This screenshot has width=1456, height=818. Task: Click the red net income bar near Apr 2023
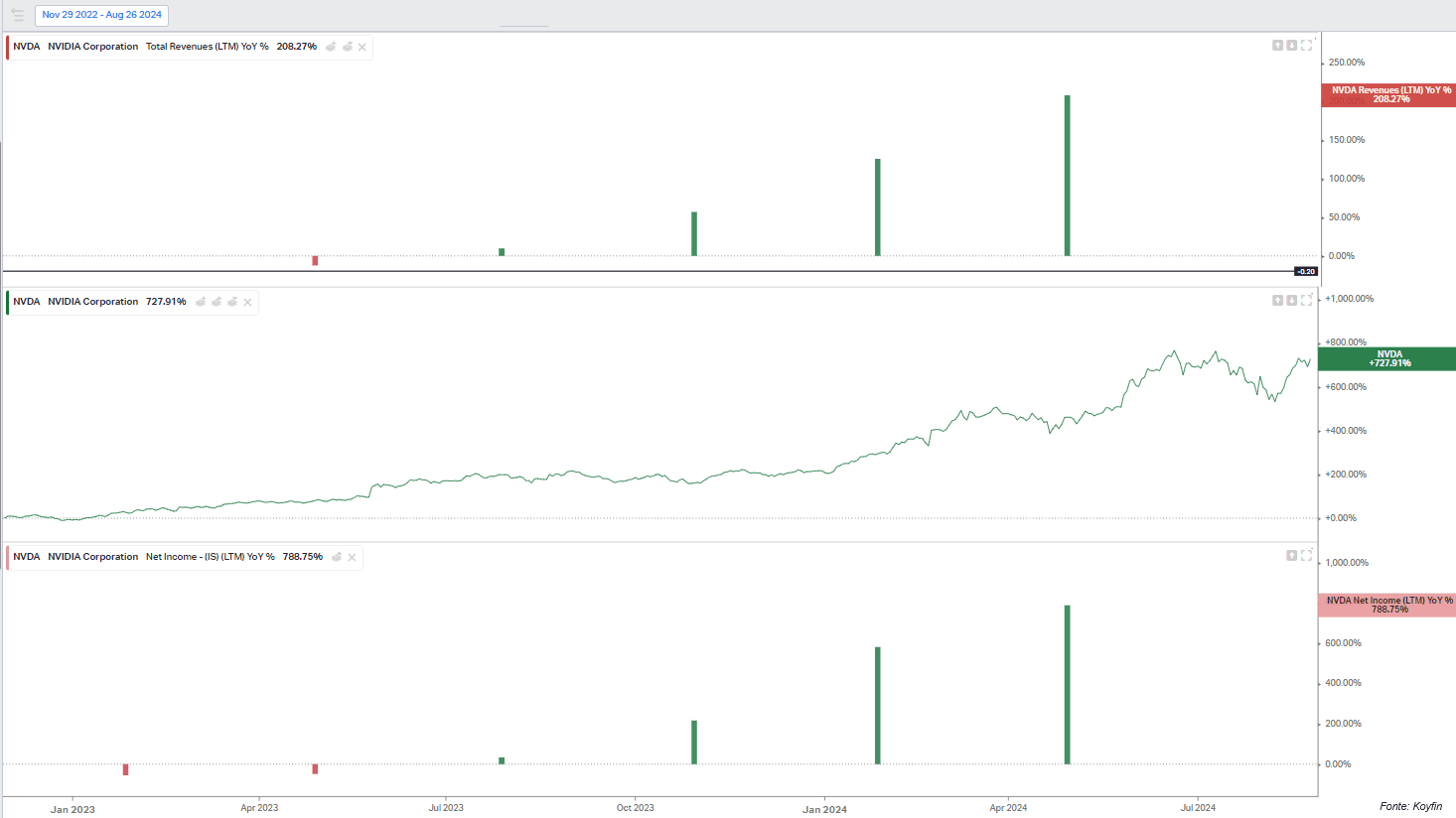(315, 769)
